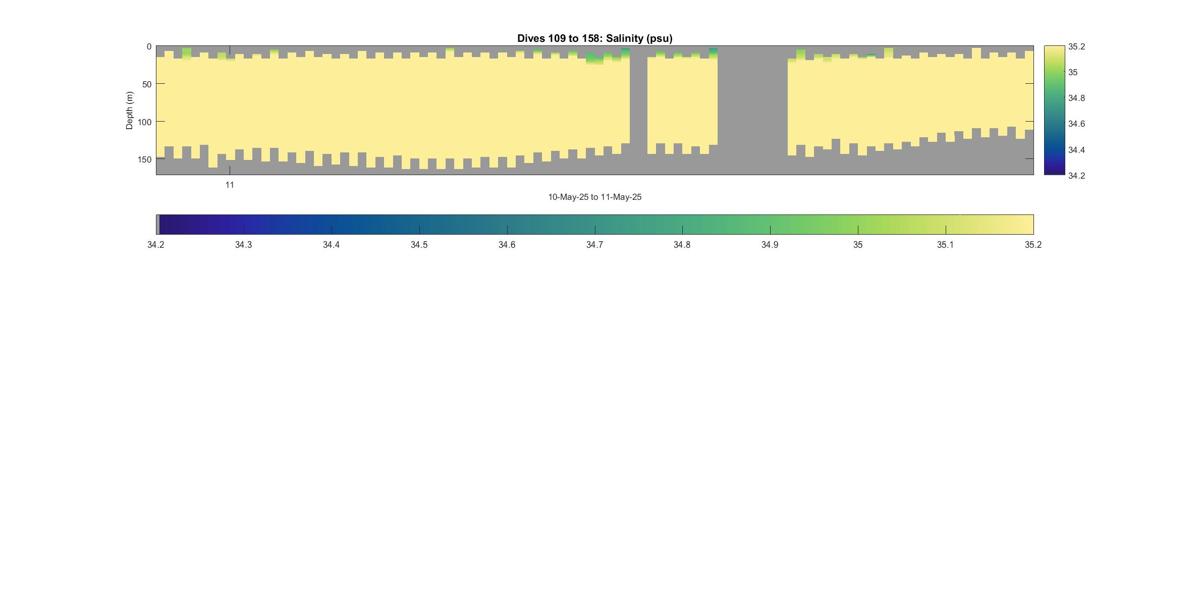The height and width of the screenshot is (611, 1200).
Task: Click the horizontal colorbar below the plot
Action: [594, 224]
